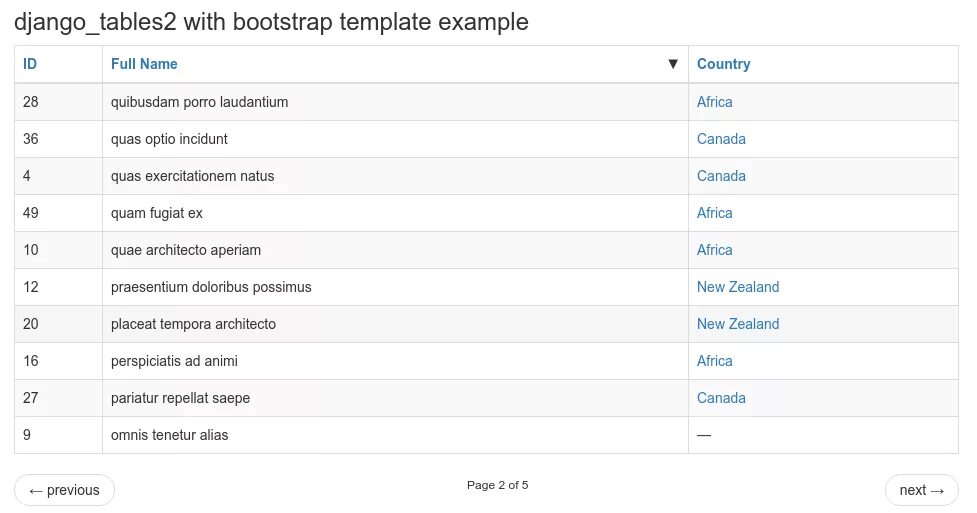Open Canada link for pariatur repellat saepe
Screen dimensions: 977x513
coord(721,398)
